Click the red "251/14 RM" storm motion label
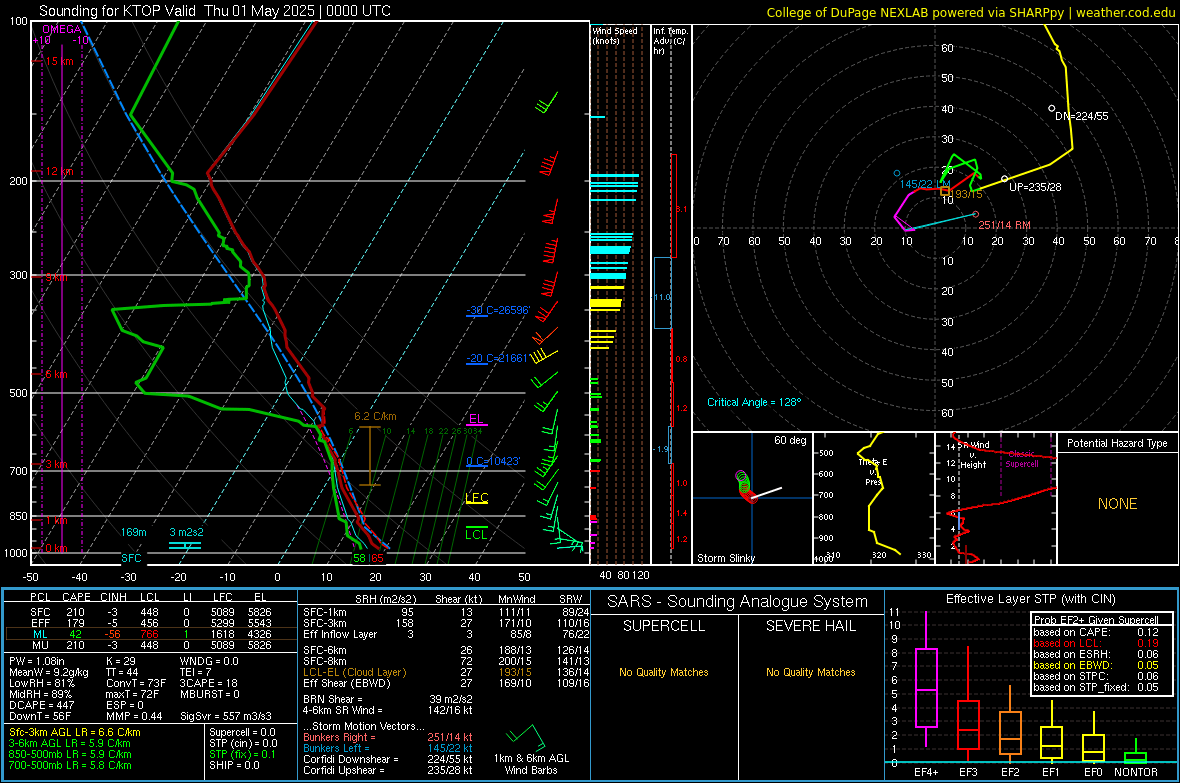The height and width of the screenshot is (783, 1180). pos(1004,225)
